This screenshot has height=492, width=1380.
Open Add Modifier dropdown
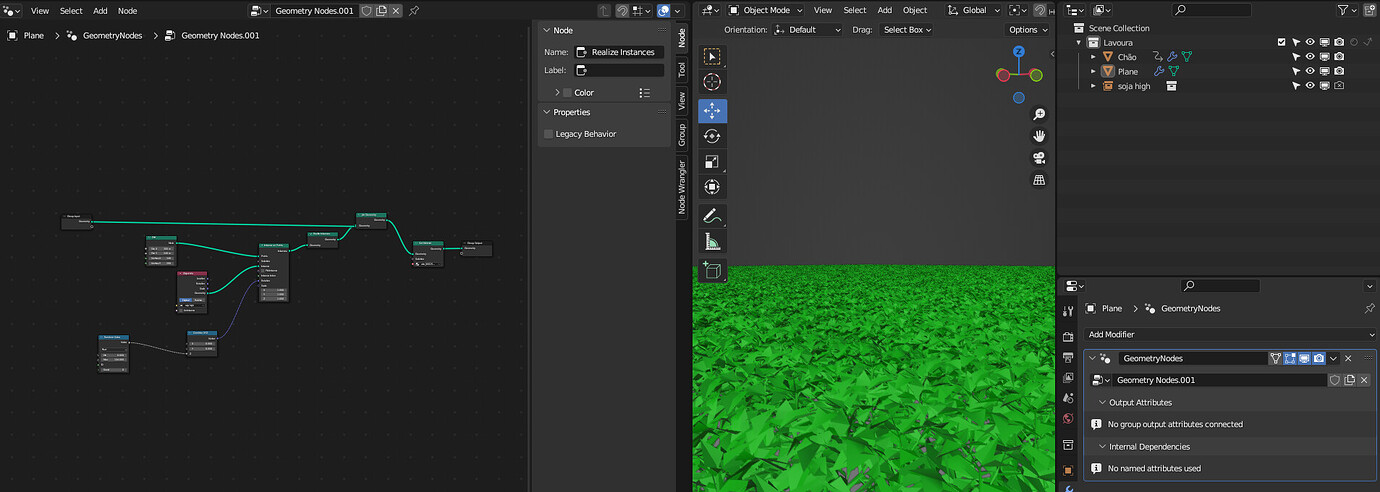[x=1230, y=334]
